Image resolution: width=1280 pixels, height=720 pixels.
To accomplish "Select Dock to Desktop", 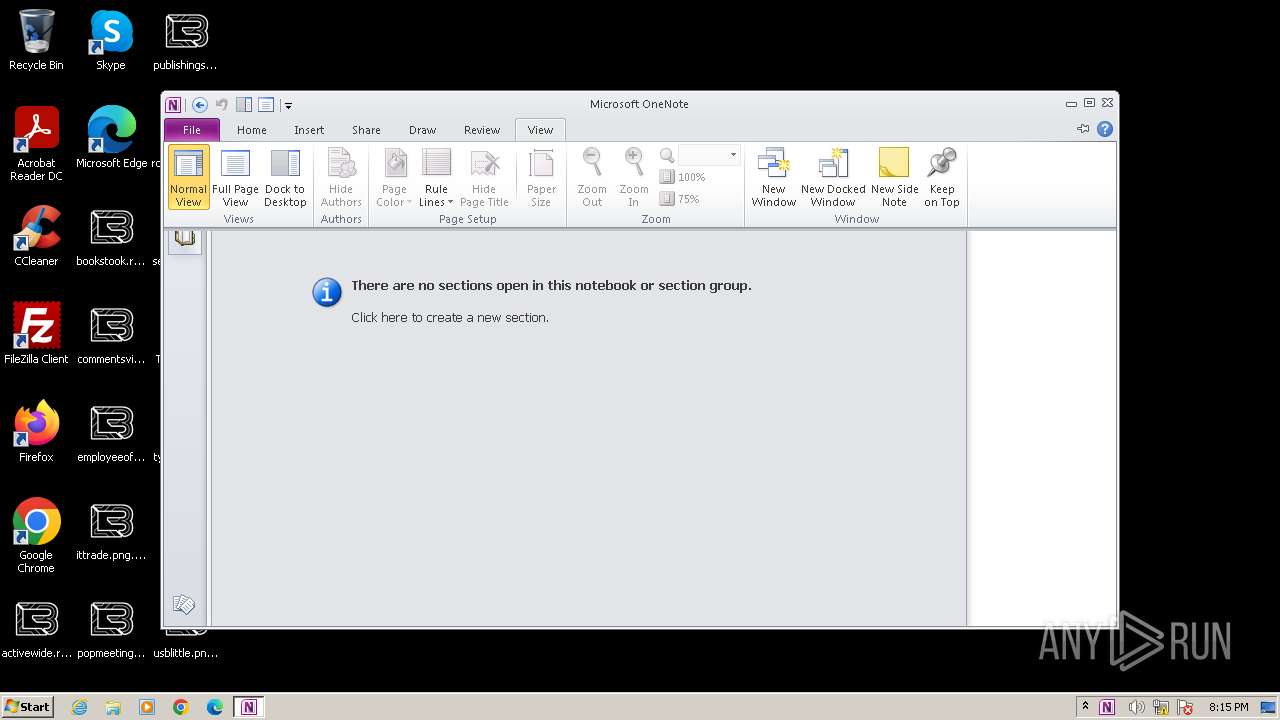I will (x=285, y=177).
